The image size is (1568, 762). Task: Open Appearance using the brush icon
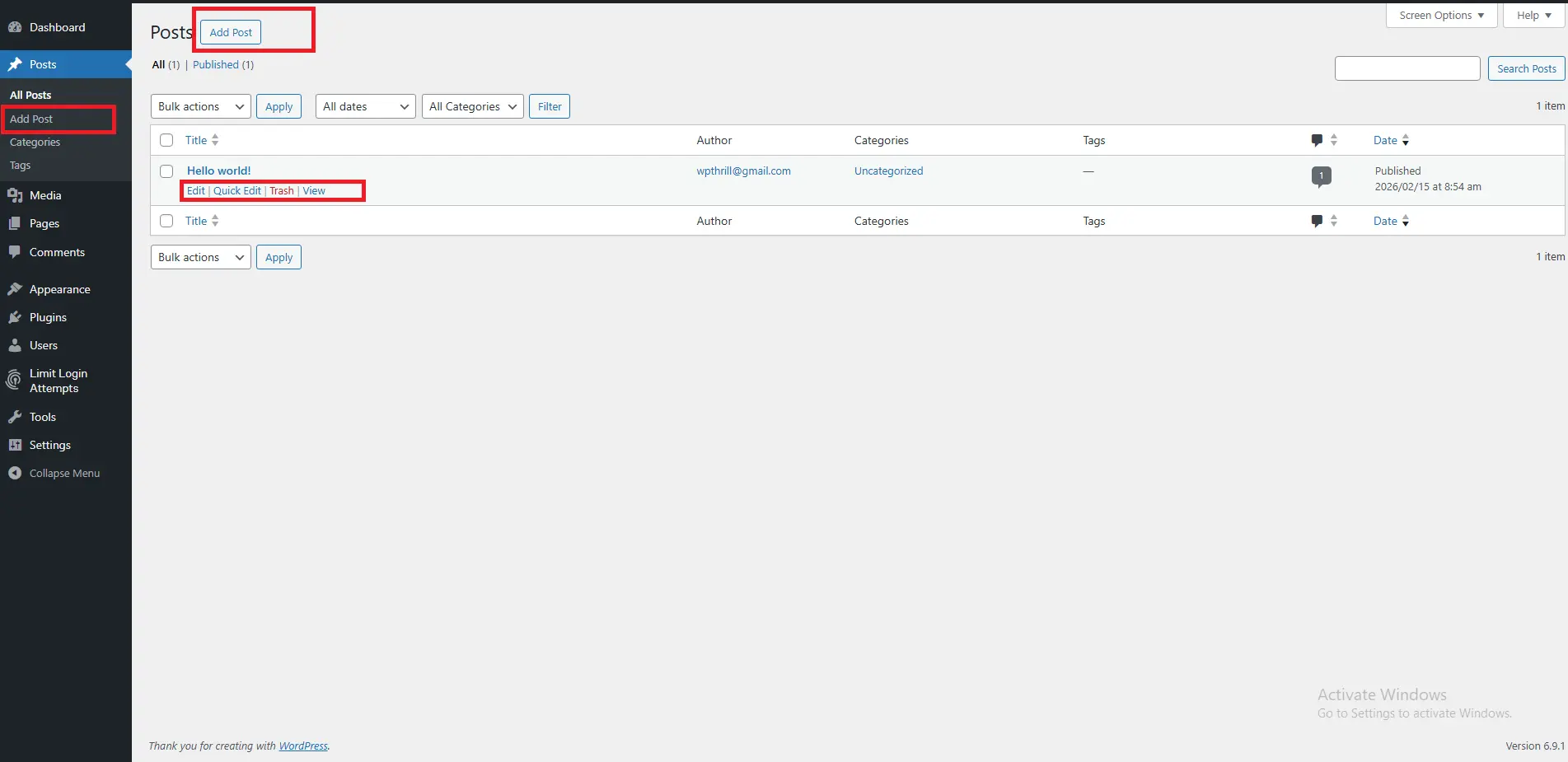coord(15,289)
